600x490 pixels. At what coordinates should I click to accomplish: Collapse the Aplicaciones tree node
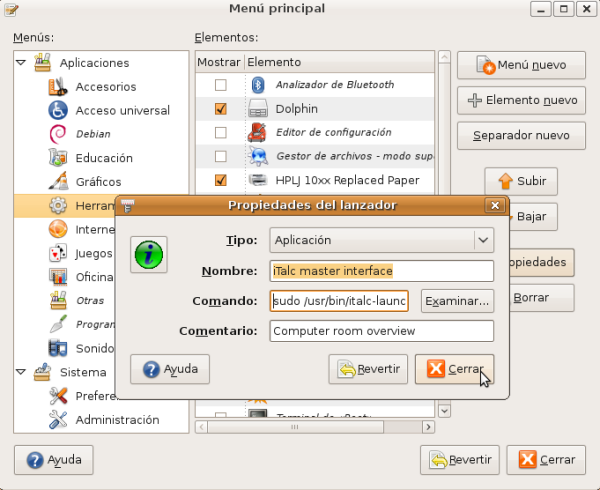point(21,63)
